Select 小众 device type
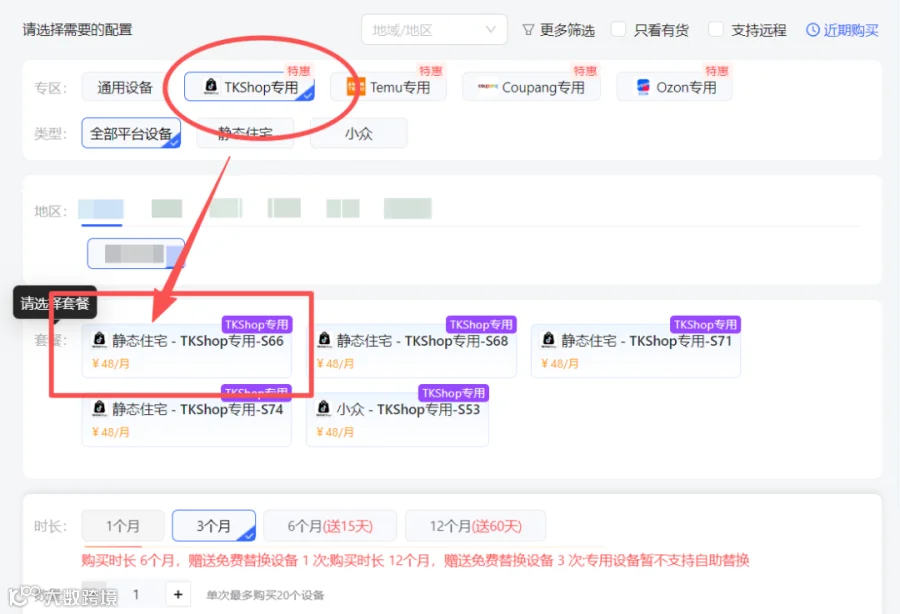Viewport: 900px width, 614px height. pyautogui.click(x=359, y=133)
